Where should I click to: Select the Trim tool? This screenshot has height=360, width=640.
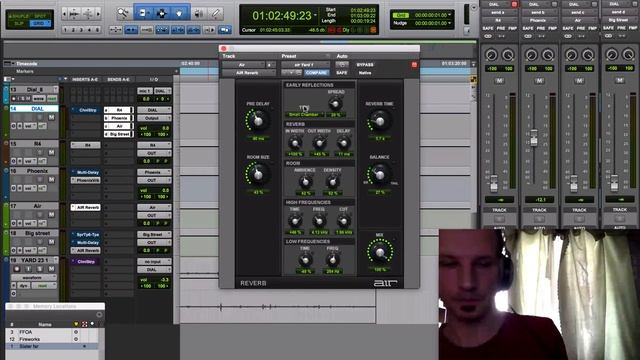click(143, 13)
